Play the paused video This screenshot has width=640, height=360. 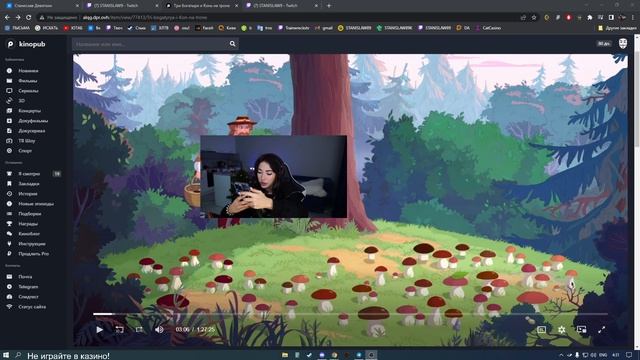(99, 329)
